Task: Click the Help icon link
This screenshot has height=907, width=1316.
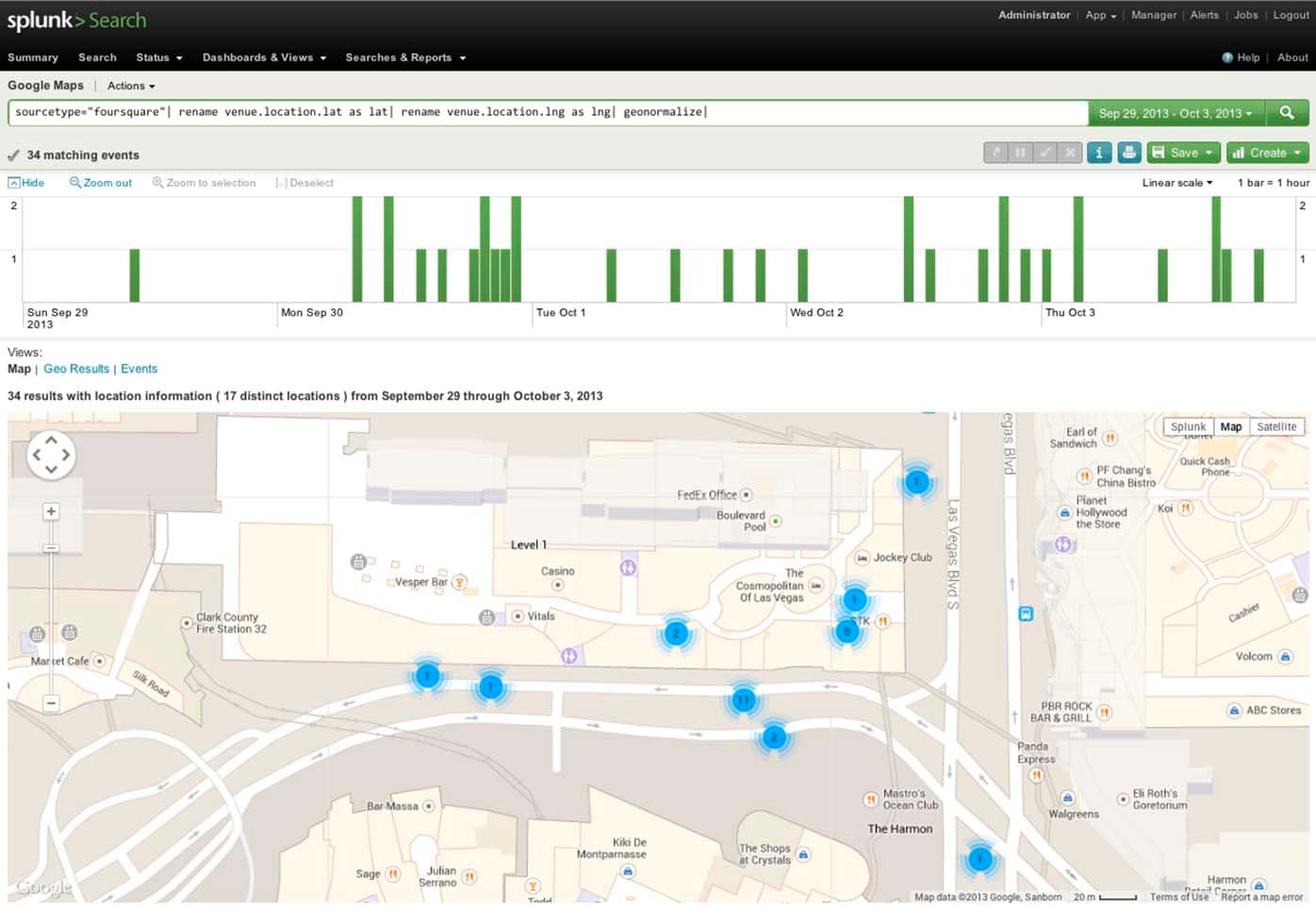Action: click(1241, 58)
